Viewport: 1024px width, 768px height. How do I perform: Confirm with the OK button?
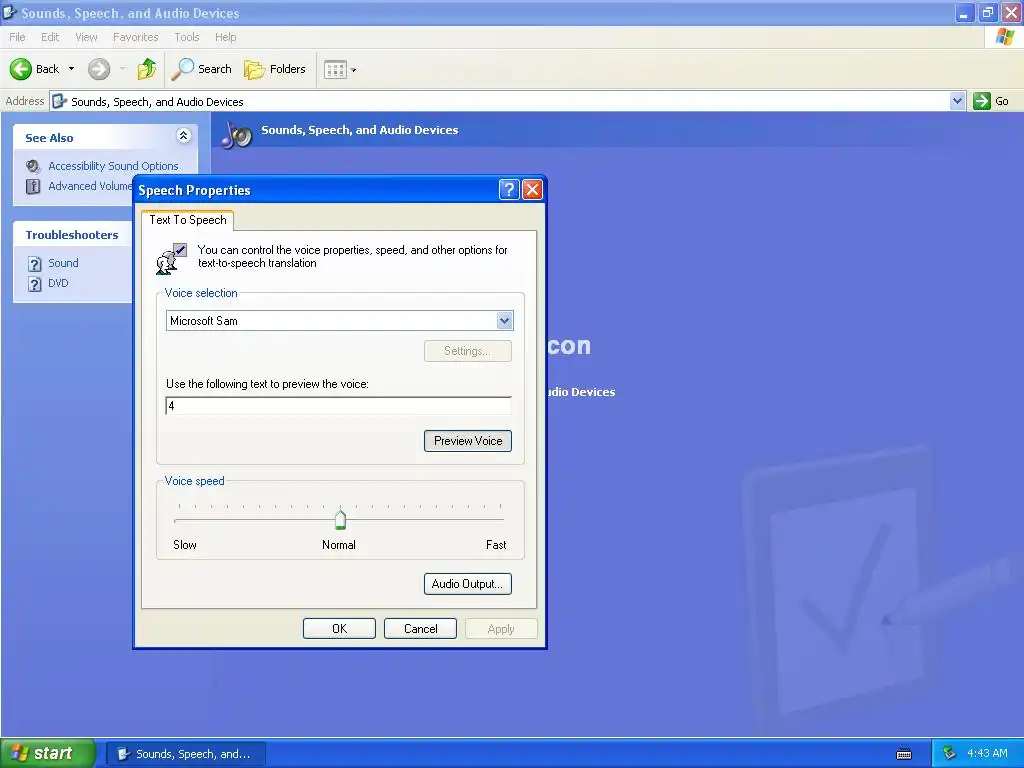click(x=339, y=629)
